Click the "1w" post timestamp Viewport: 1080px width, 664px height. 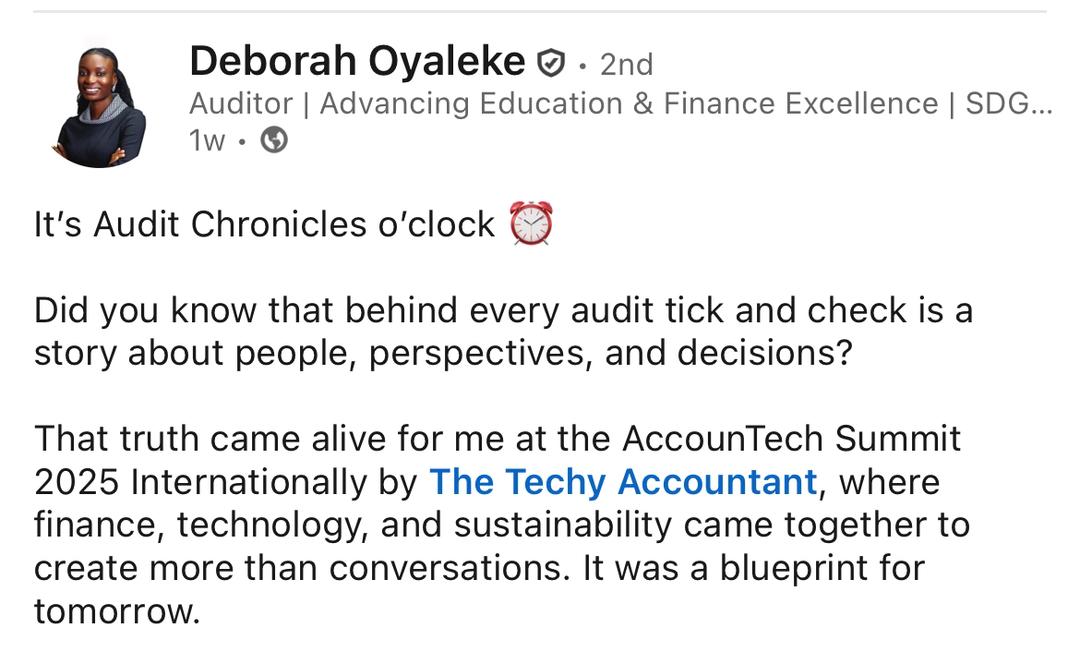tap(207, 141)
